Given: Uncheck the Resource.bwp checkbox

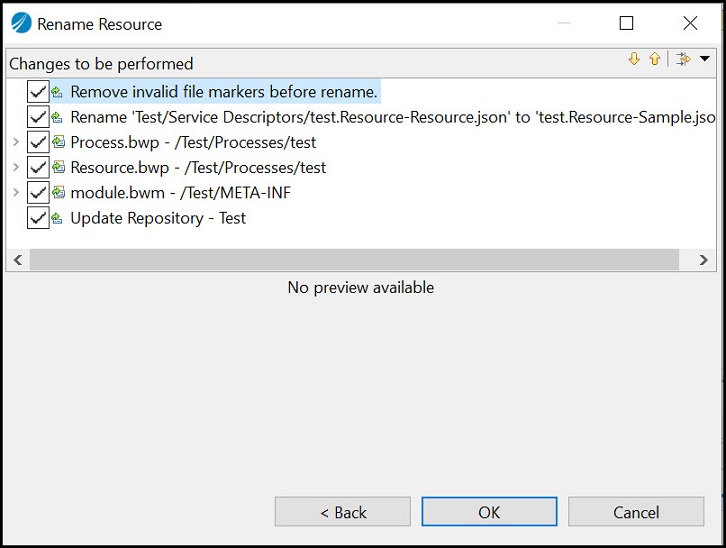Looking at the screenshot, I should [38, 167].
